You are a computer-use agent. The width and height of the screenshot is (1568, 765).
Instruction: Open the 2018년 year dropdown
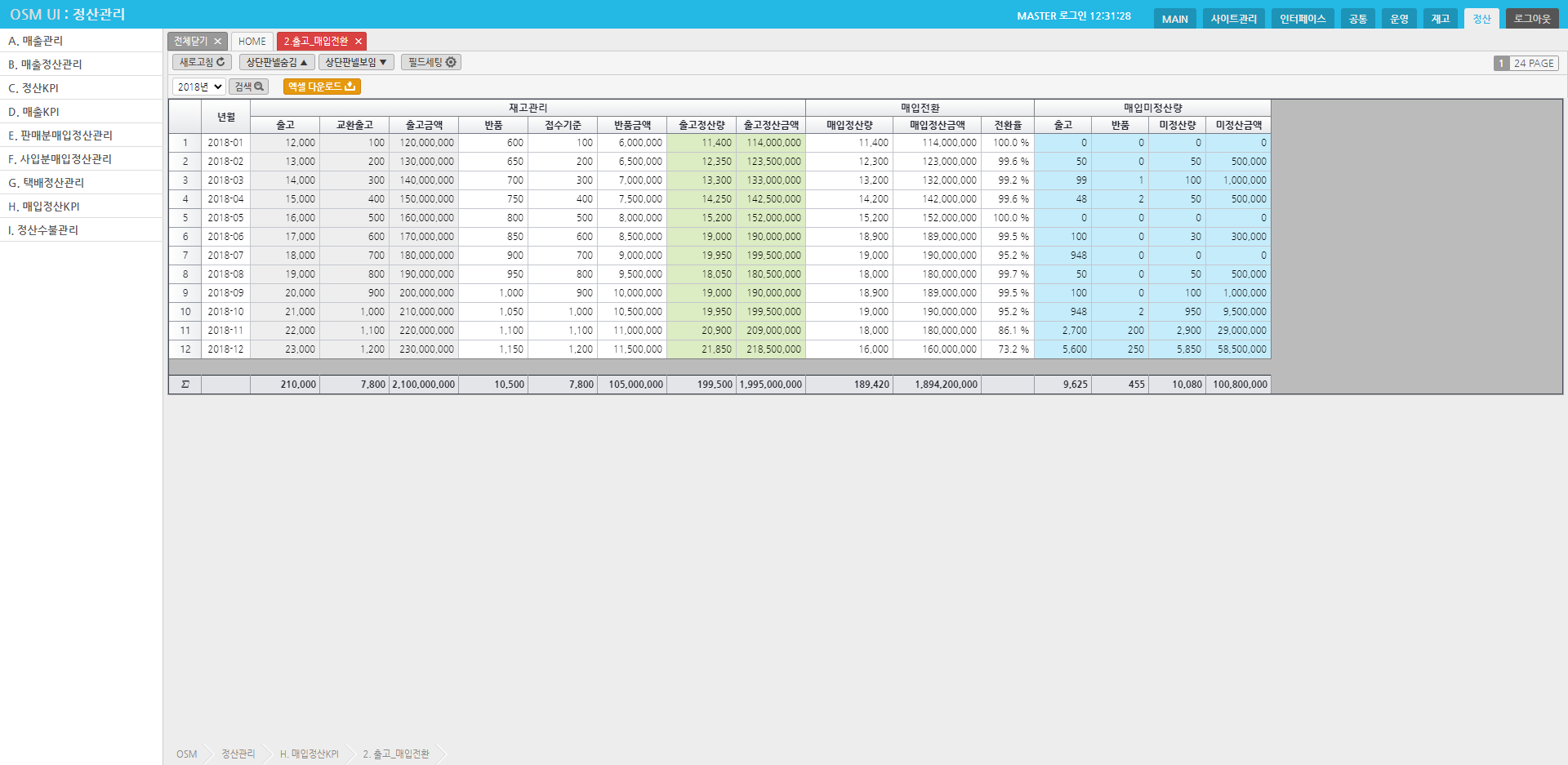[198, 87]
